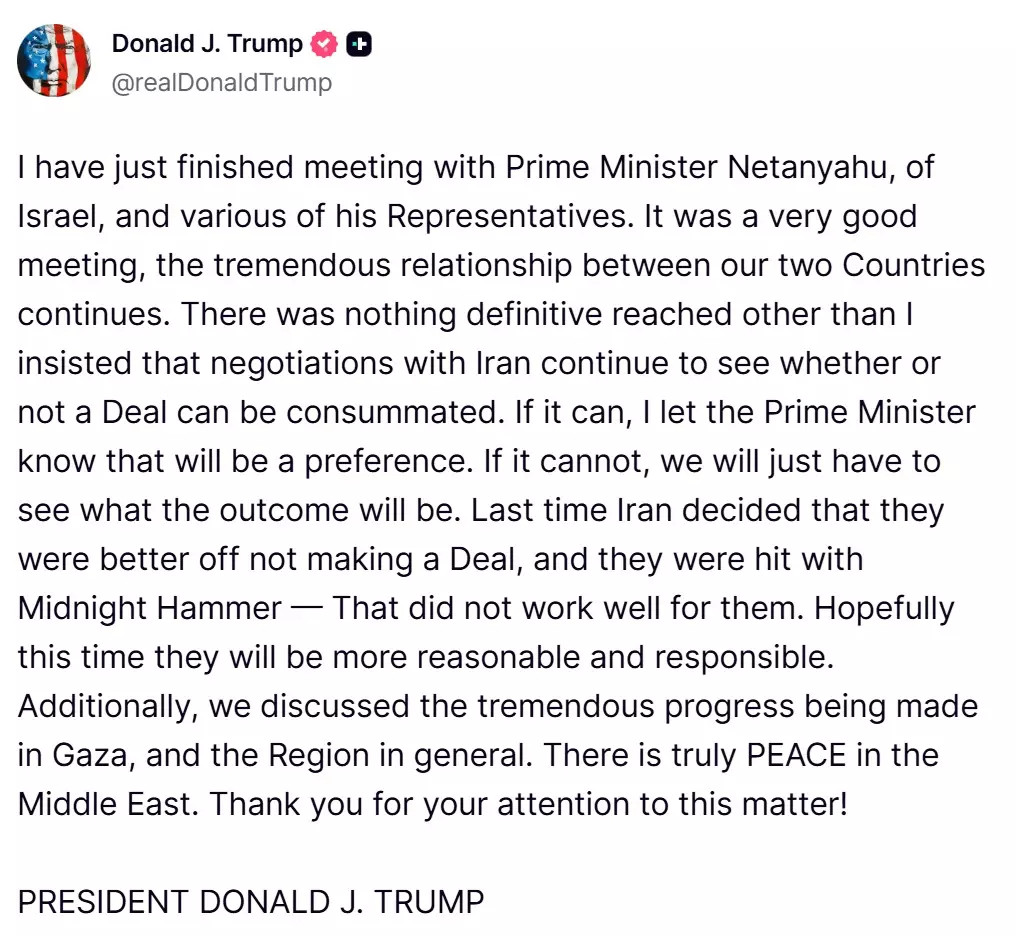Click the PRESIDENT DONALD J. TRUMP signature line
The width and height of the screenshot is (1016, 935).
pyautogui.click(x=251, y=902)
